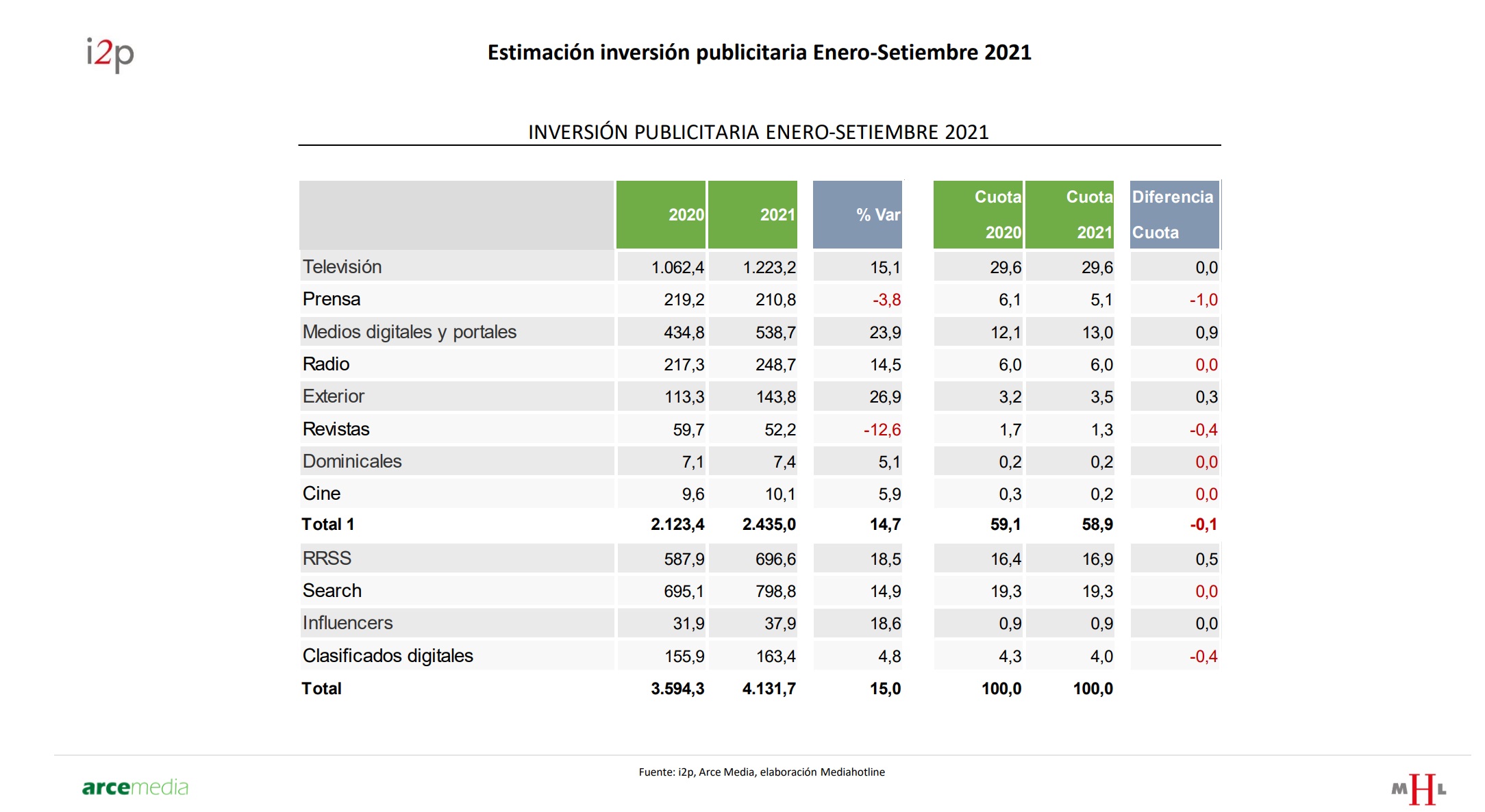The height and width of the screenshot is (812, 1485).
Task: Click grand Total 2020 value 3.594,3
Action: [x=677, y=689]
